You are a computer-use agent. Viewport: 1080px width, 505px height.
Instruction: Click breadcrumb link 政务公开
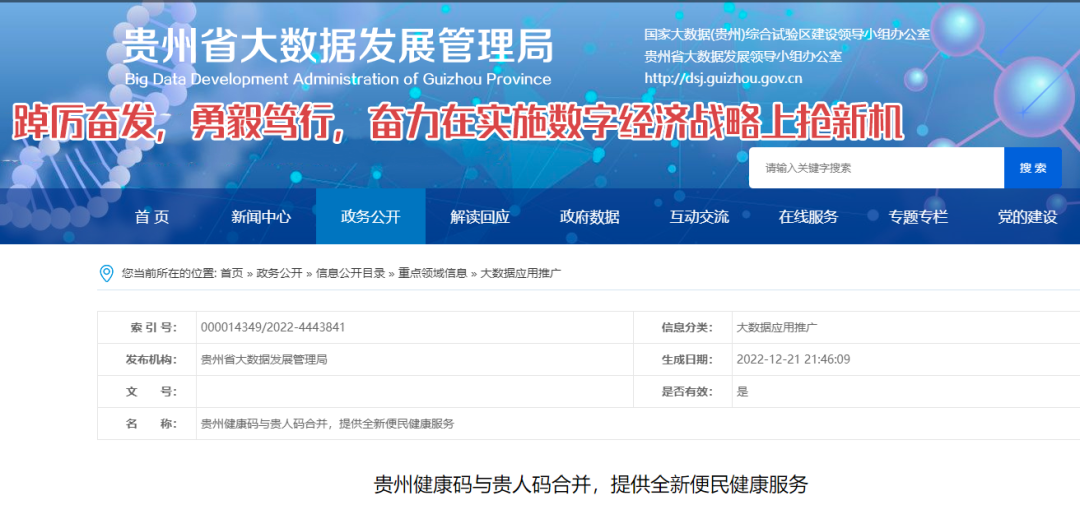tap(279, 274)
